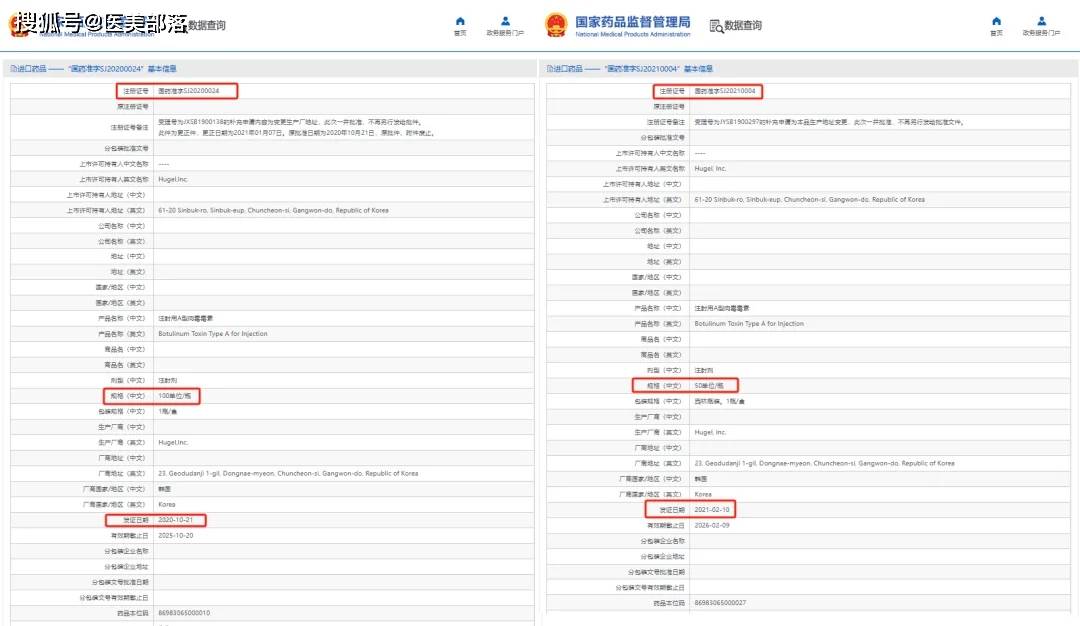Click the issue date 2020-10-21
This screenshot has width=1080, height=626.
tap(176, 520)
